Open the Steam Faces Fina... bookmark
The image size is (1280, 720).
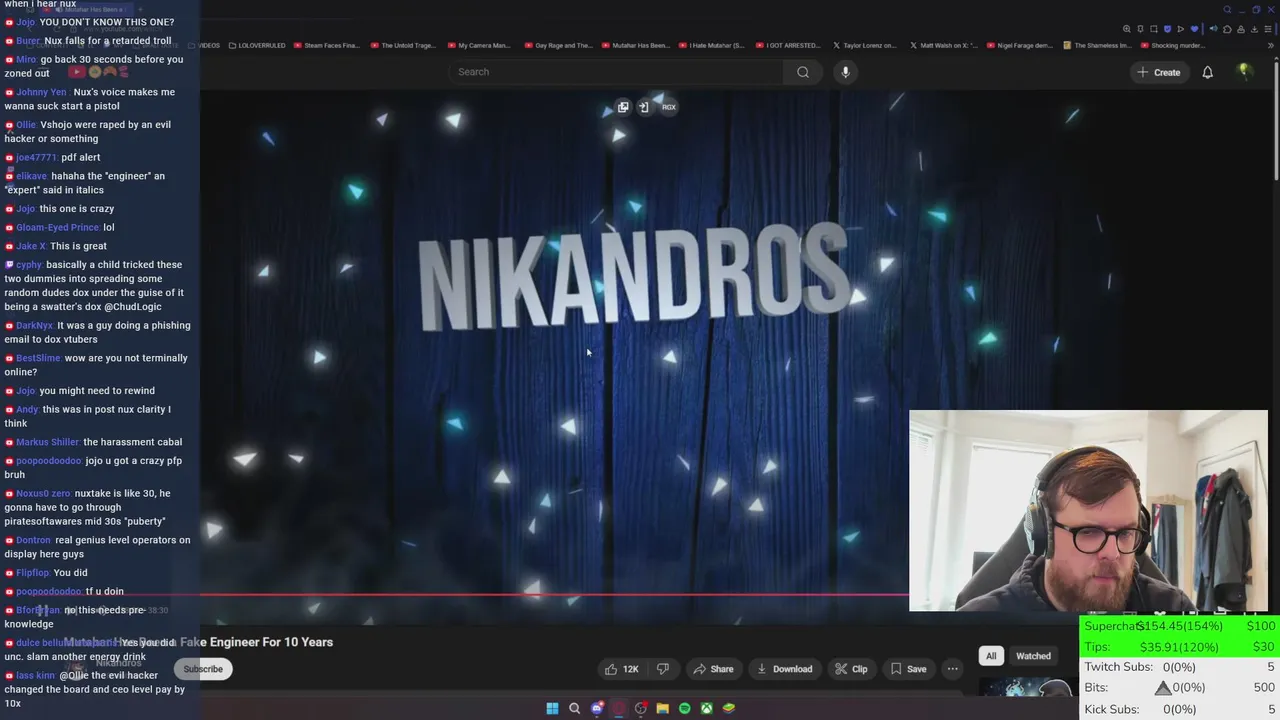point(325,46)
